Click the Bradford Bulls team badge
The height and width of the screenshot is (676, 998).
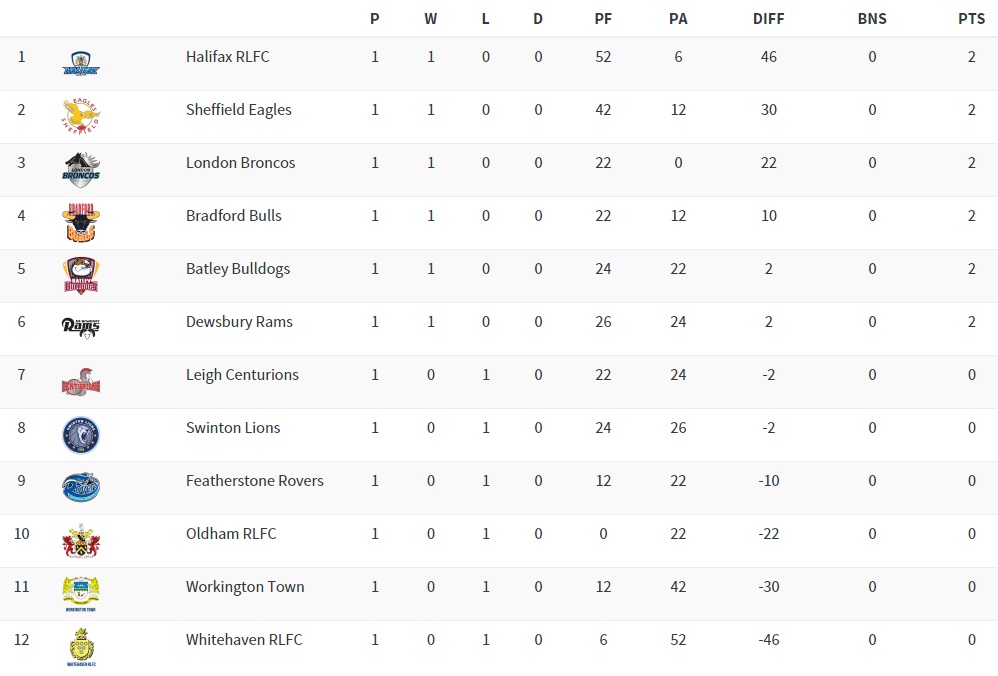[81, 223]
